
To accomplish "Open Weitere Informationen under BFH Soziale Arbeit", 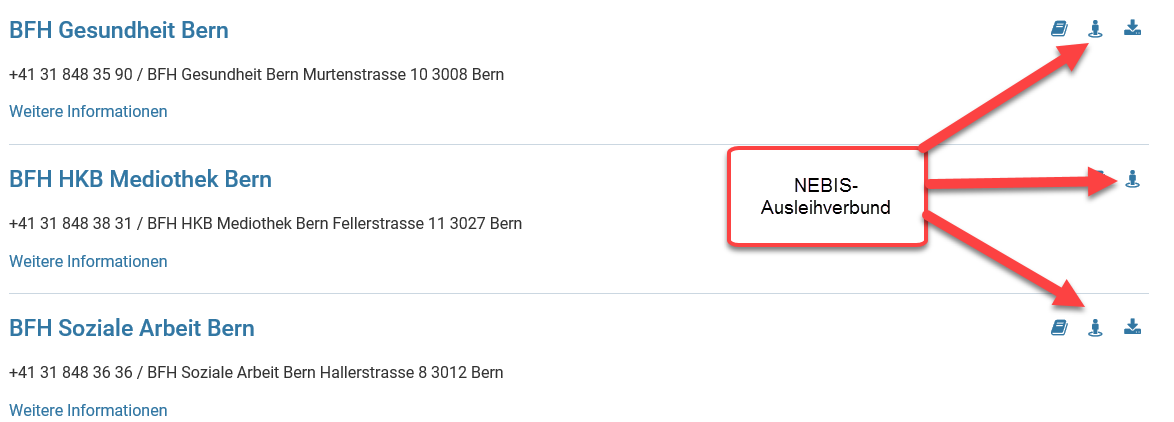I will (x=88, y=410).
